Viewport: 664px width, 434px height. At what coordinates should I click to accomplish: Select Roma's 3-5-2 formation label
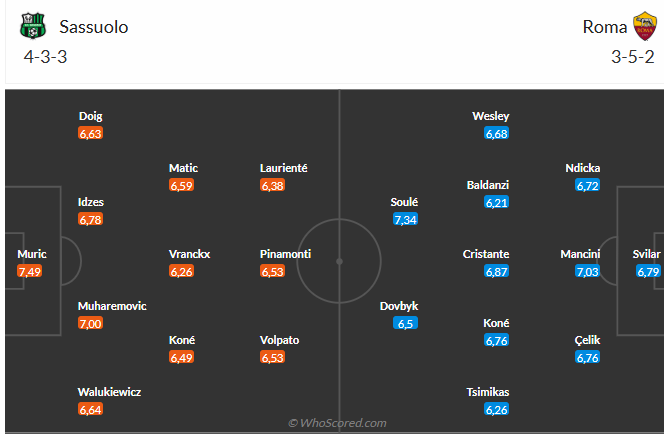click(631, 55)
